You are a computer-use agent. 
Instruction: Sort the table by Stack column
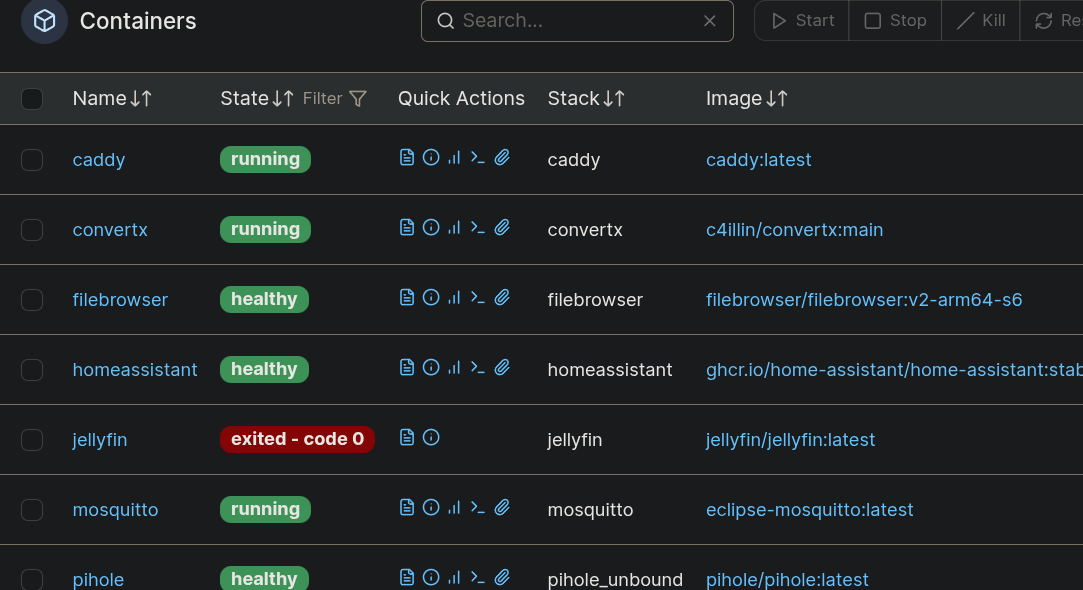(x=586, y=99)
